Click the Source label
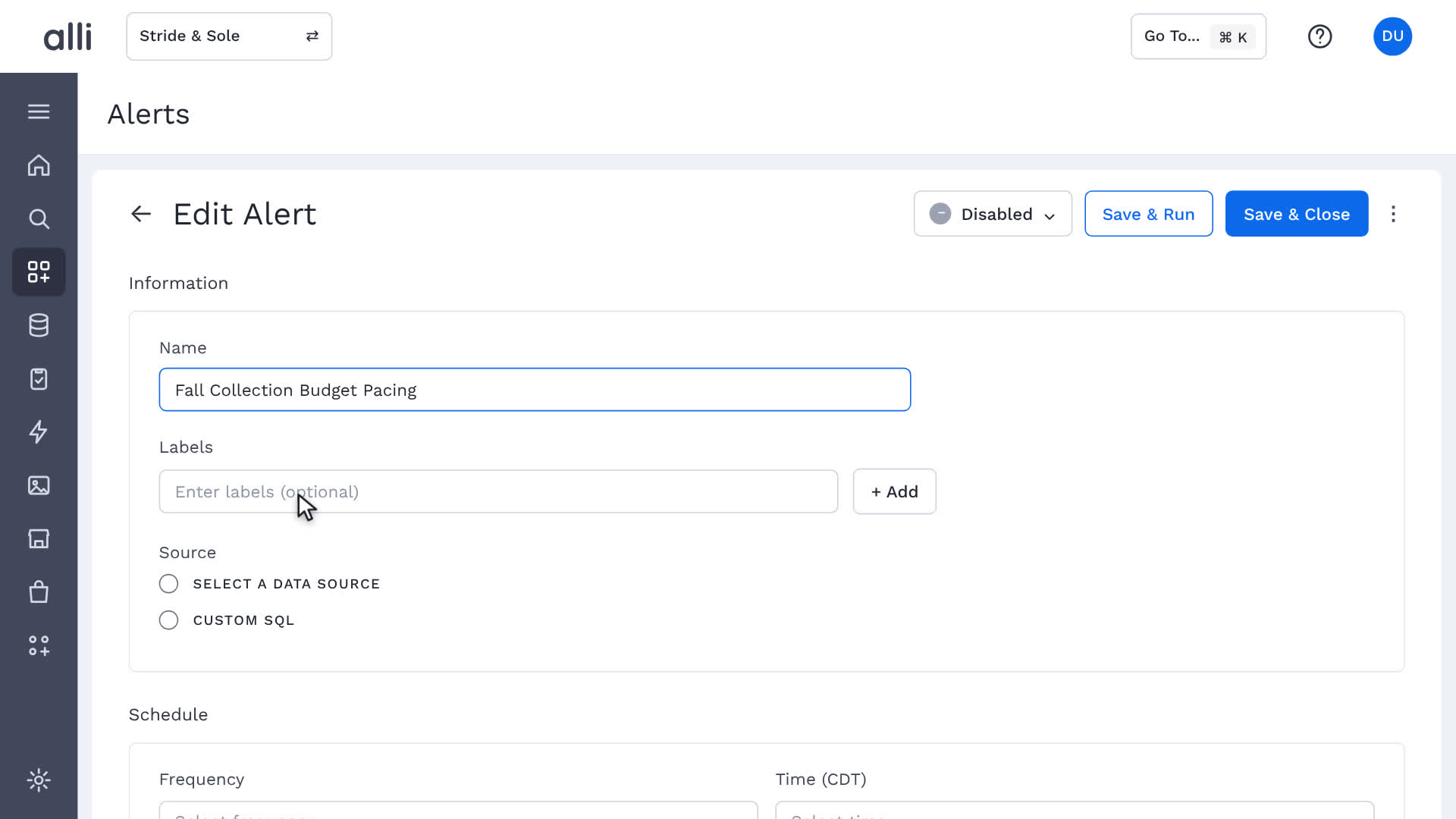 tap(187, 552)
